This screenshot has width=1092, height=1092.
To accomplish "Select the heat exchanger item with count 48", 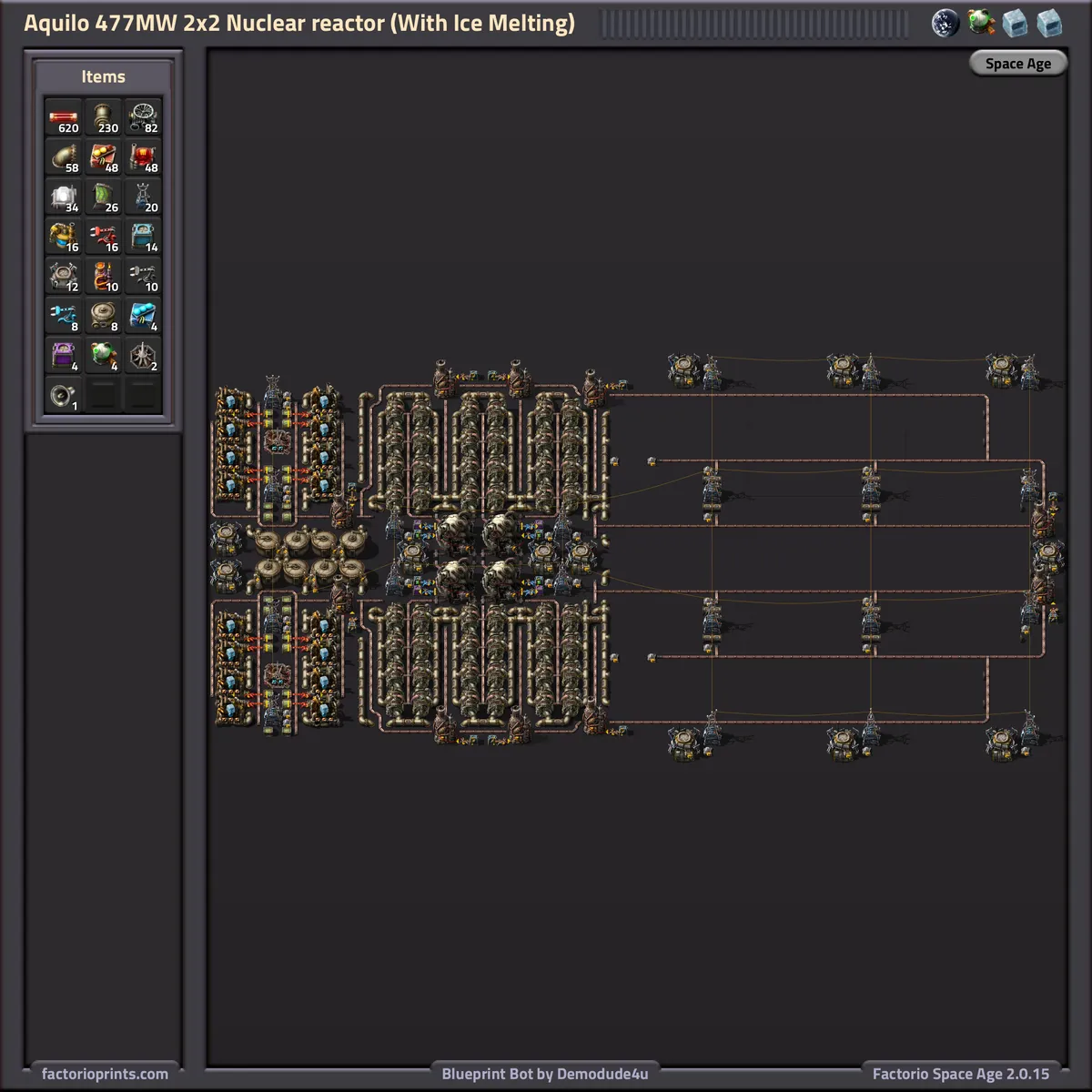I will point(144,157).
